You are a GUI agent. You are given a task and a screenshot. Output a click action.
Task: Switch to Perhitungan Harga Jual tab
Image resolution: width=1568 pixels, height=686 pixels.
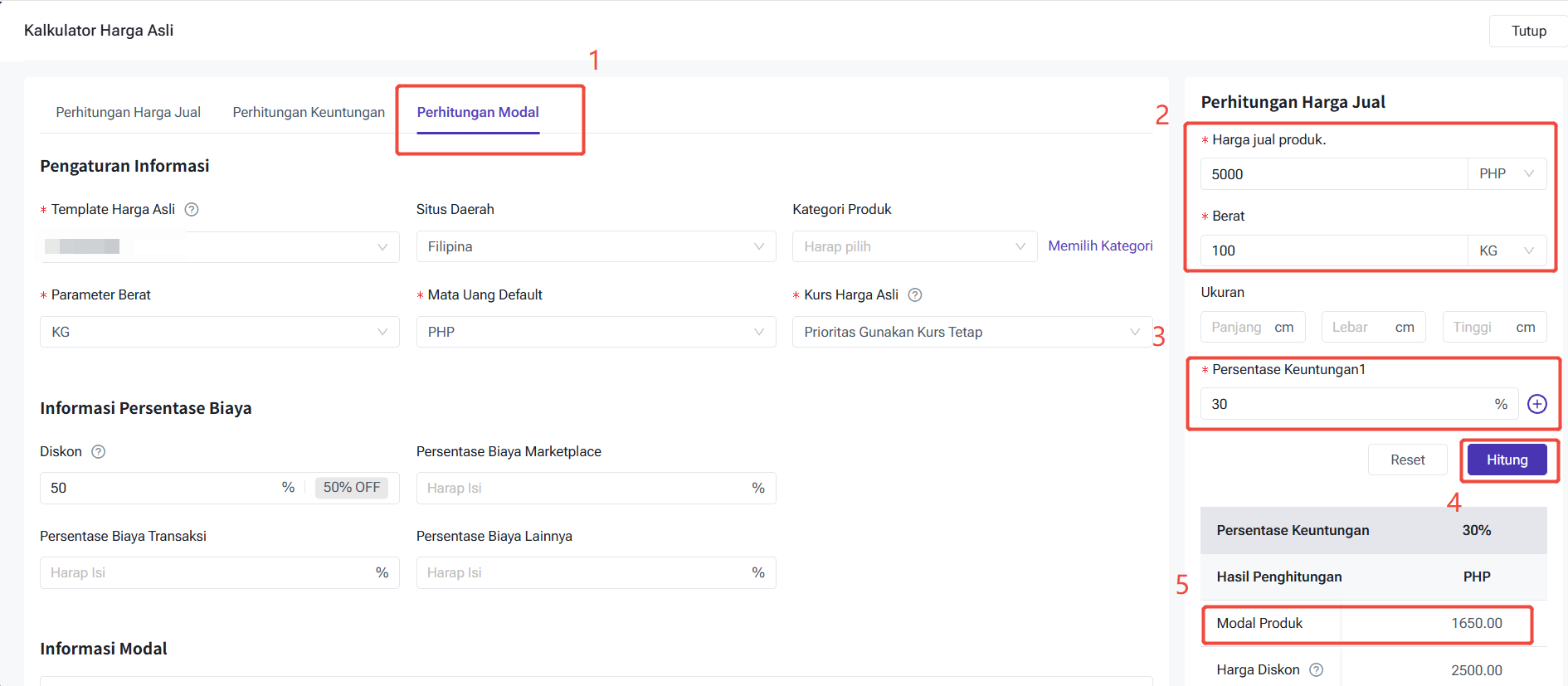129,113
